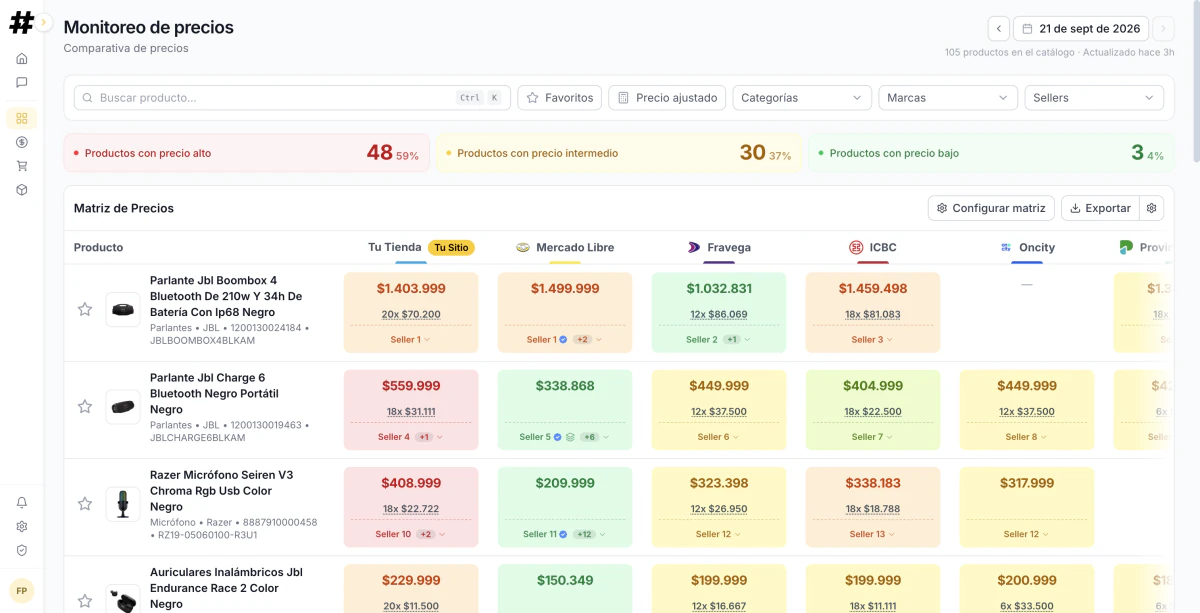Open the Marcas dropdown
The width and height of the screenshot is (1200, 613).
pyautogui.click(x=948, y=98)
